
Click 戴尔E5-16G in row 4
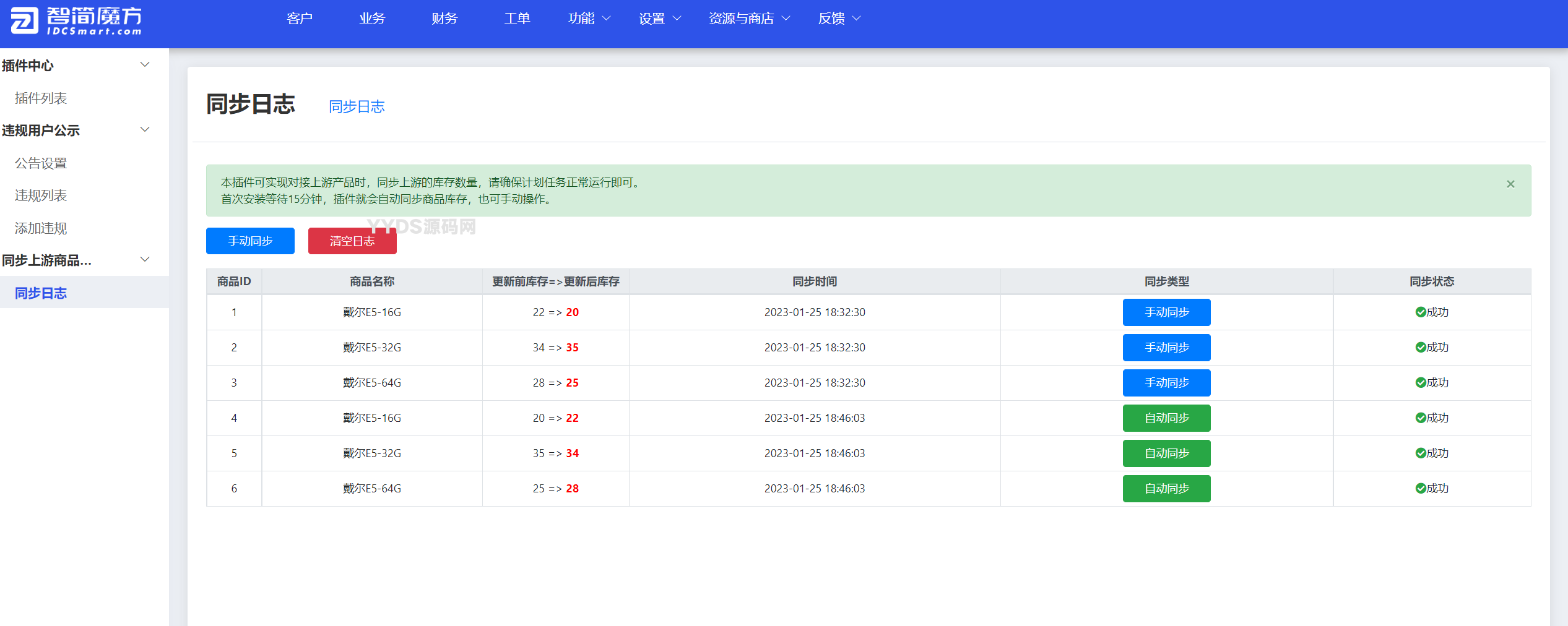pos(372,418)
